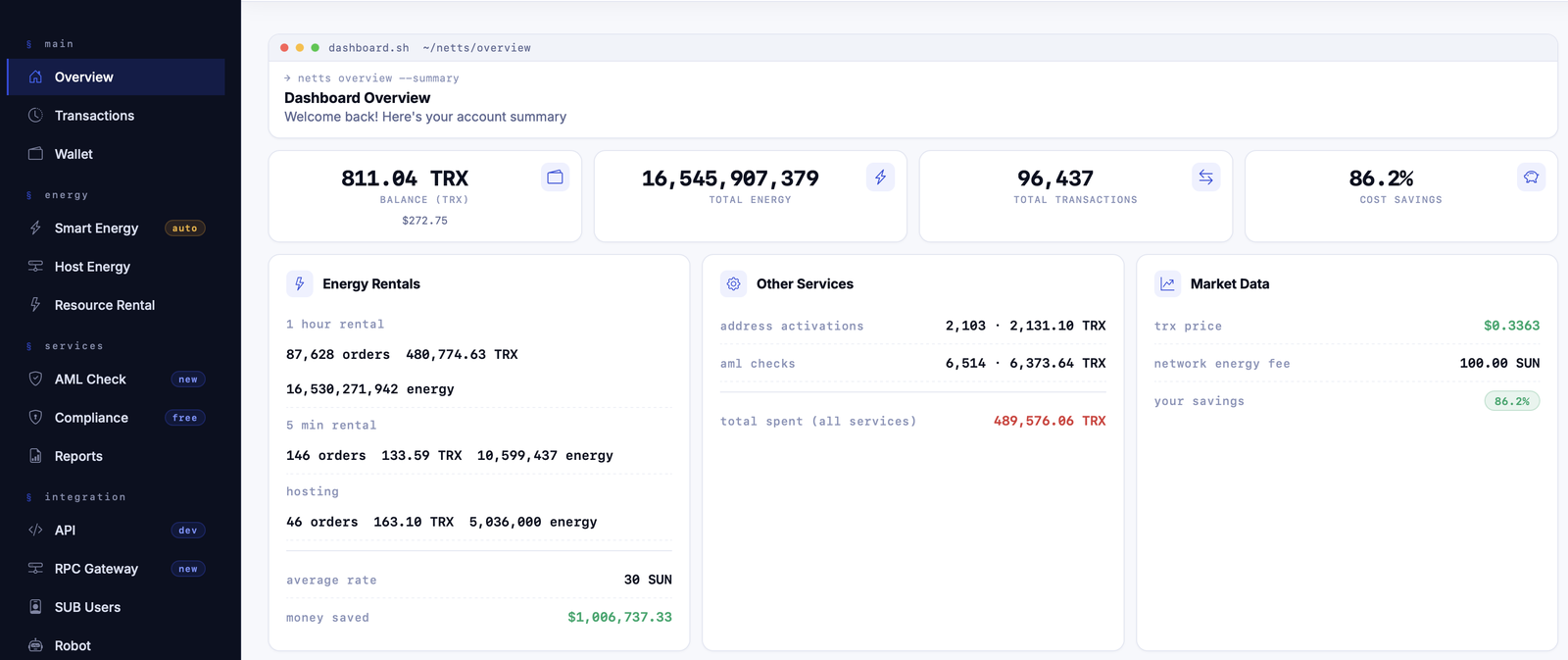This screenshot has width=1568, height=660.
Task: Click the $272.75 balance amount
Action: tap(424, 221)
